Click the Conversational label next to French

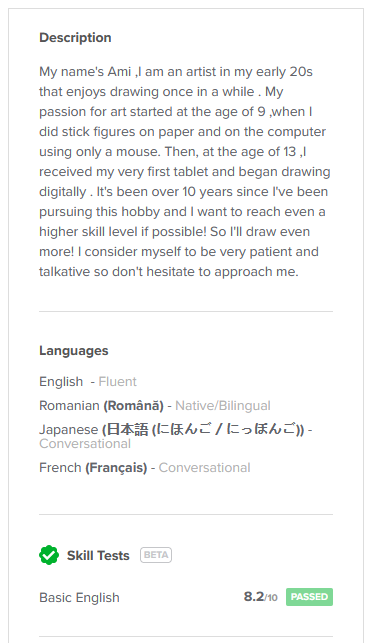point(205,468)
